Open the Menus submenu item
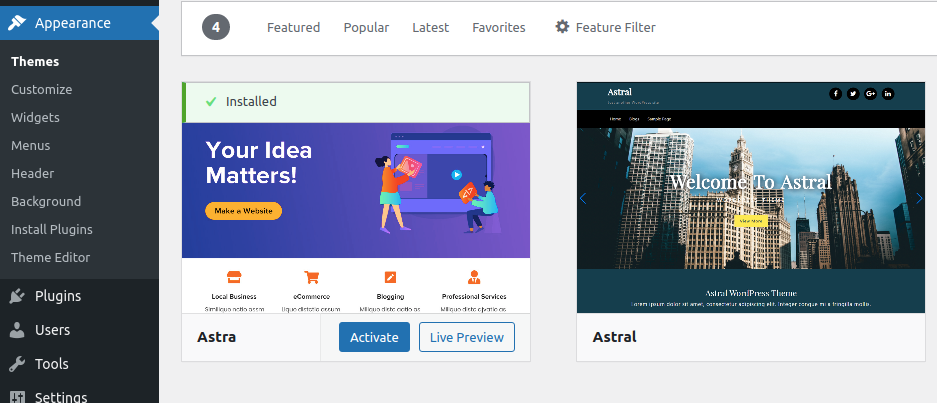Image resolution: width=937 pixels, height=403 pixels. tap(30, 145)
